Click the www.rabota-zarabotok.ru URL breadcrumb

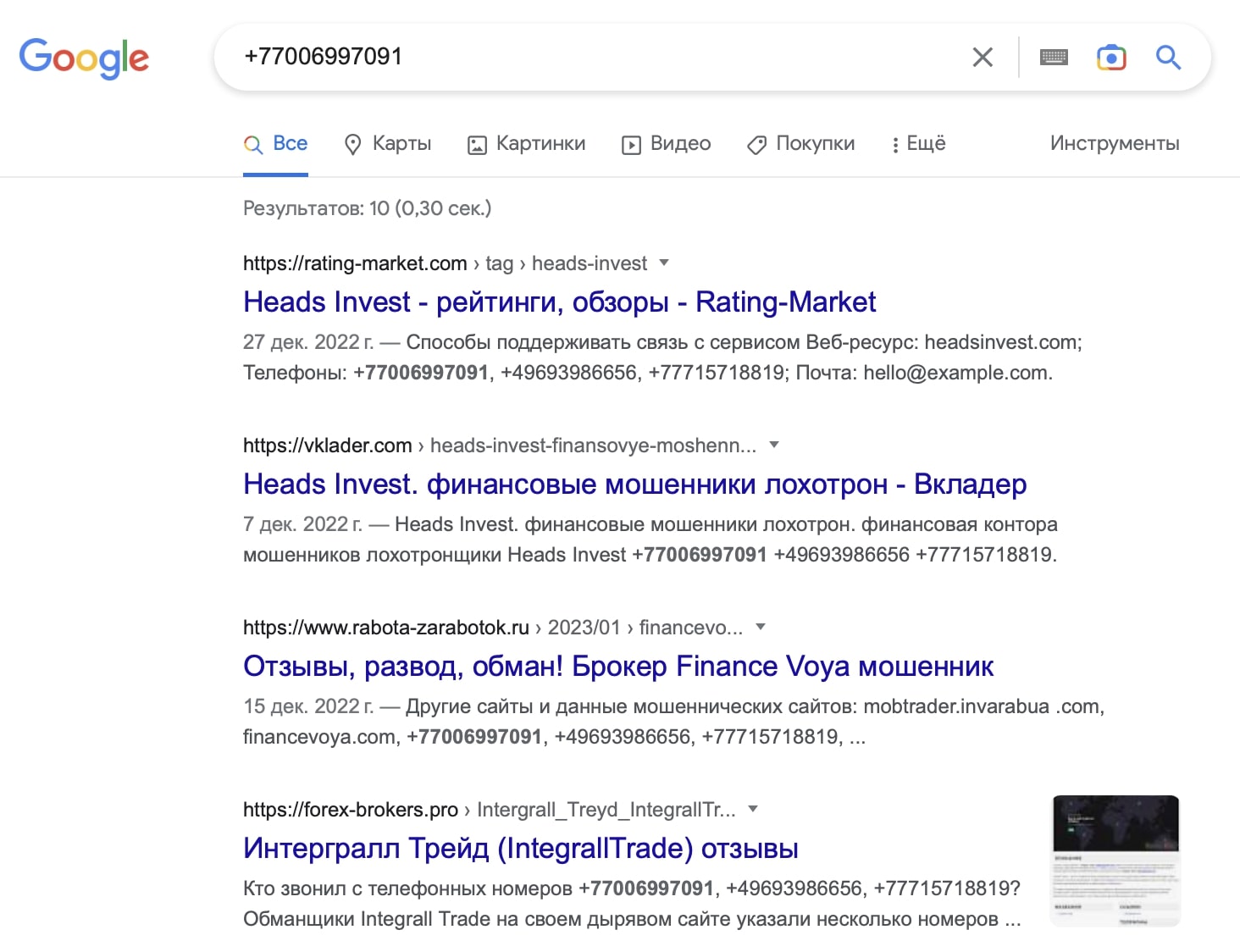point(493,628)
